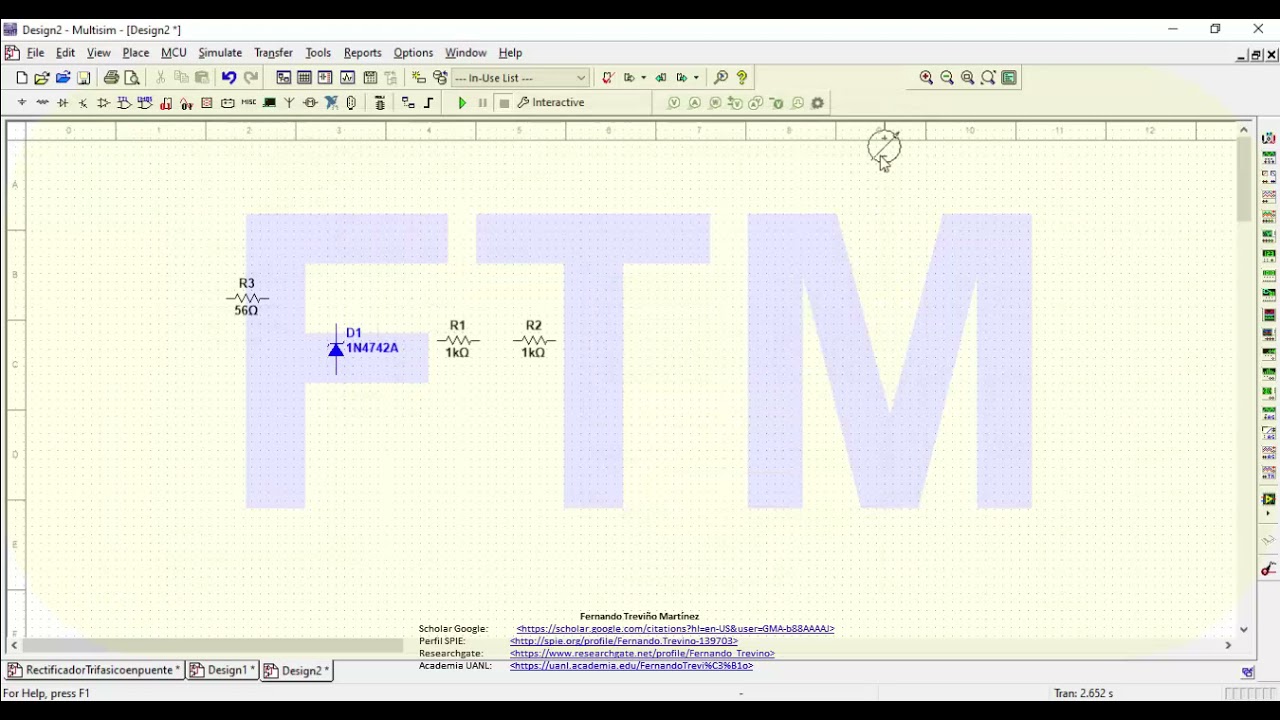Place an RF component (antenna icon)
The image size is (1280, 720).
289,103
